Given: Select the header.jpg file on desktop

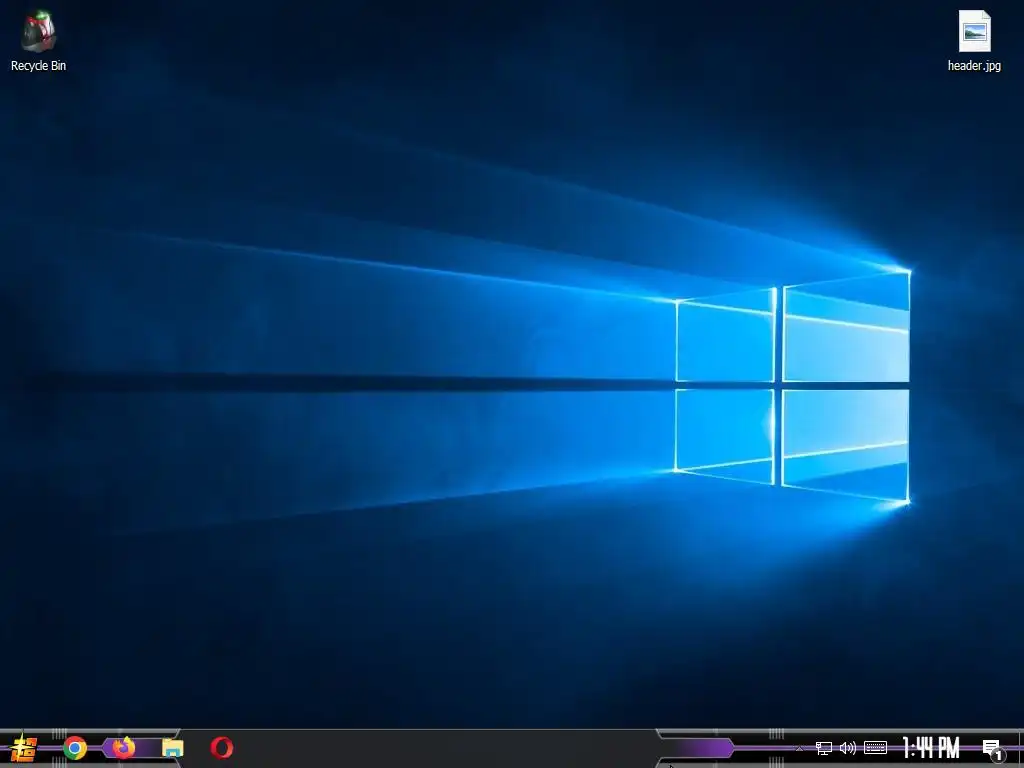Looking at the screenshot, I should 974,40.
